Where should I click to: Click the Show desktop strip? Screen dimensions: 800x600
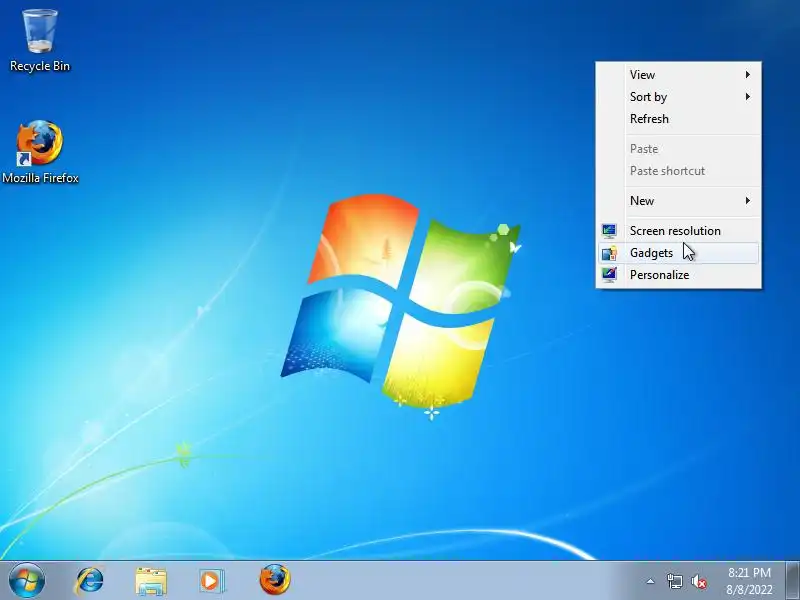pyautogui.click(x=793, y=581)
